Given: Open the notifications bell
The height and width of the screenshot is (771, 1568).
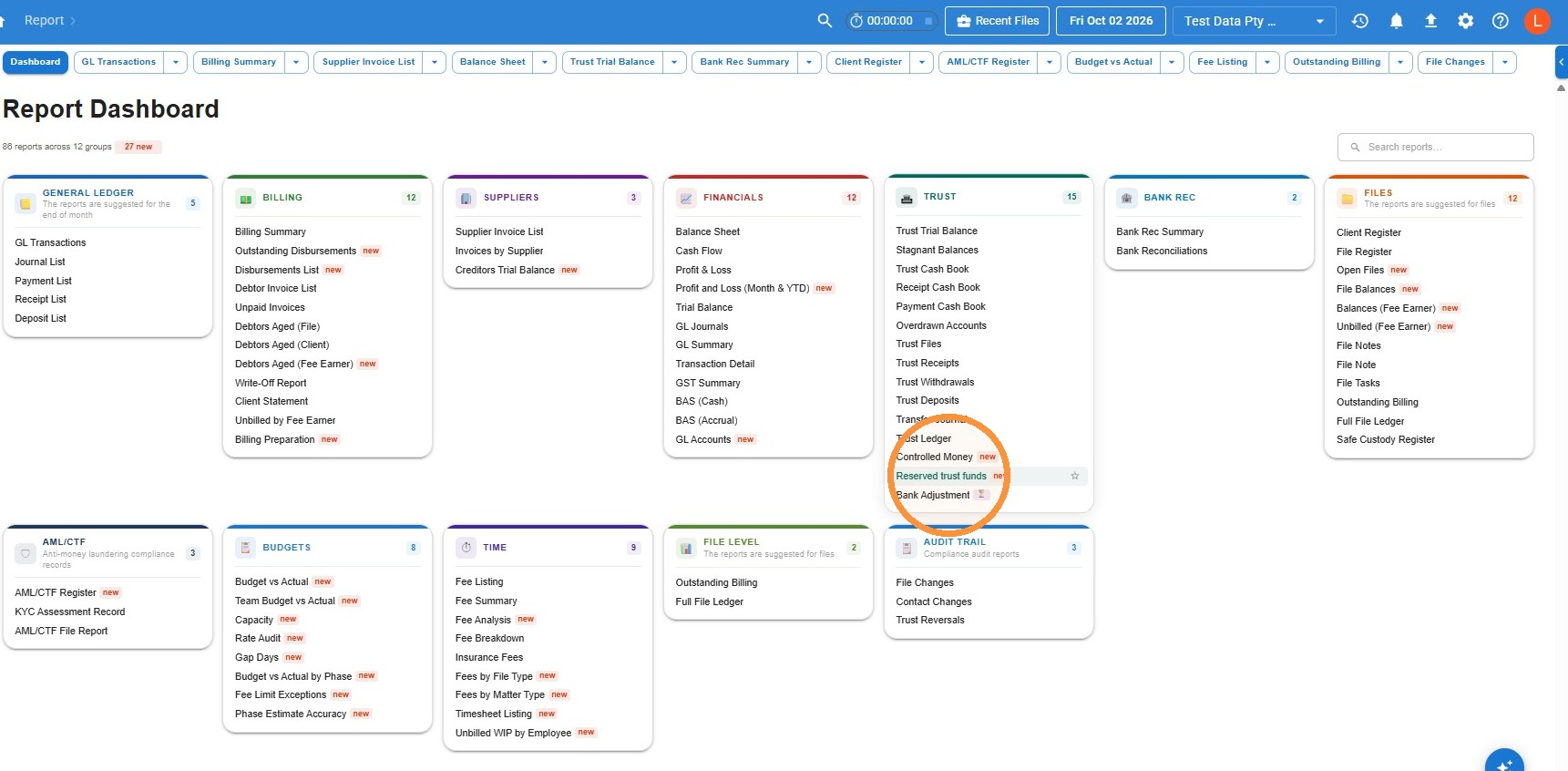Looking at the screenshot, I should 1396,20.
